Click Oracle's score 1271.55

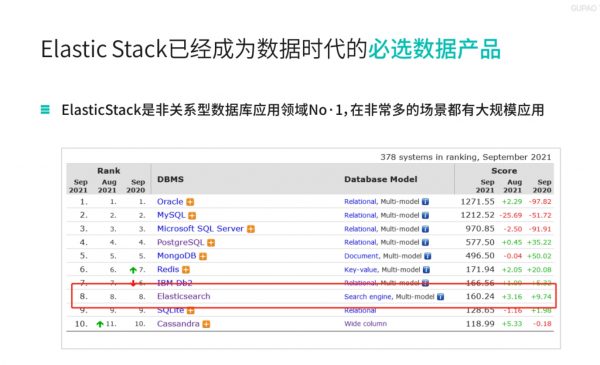[478, 202]
